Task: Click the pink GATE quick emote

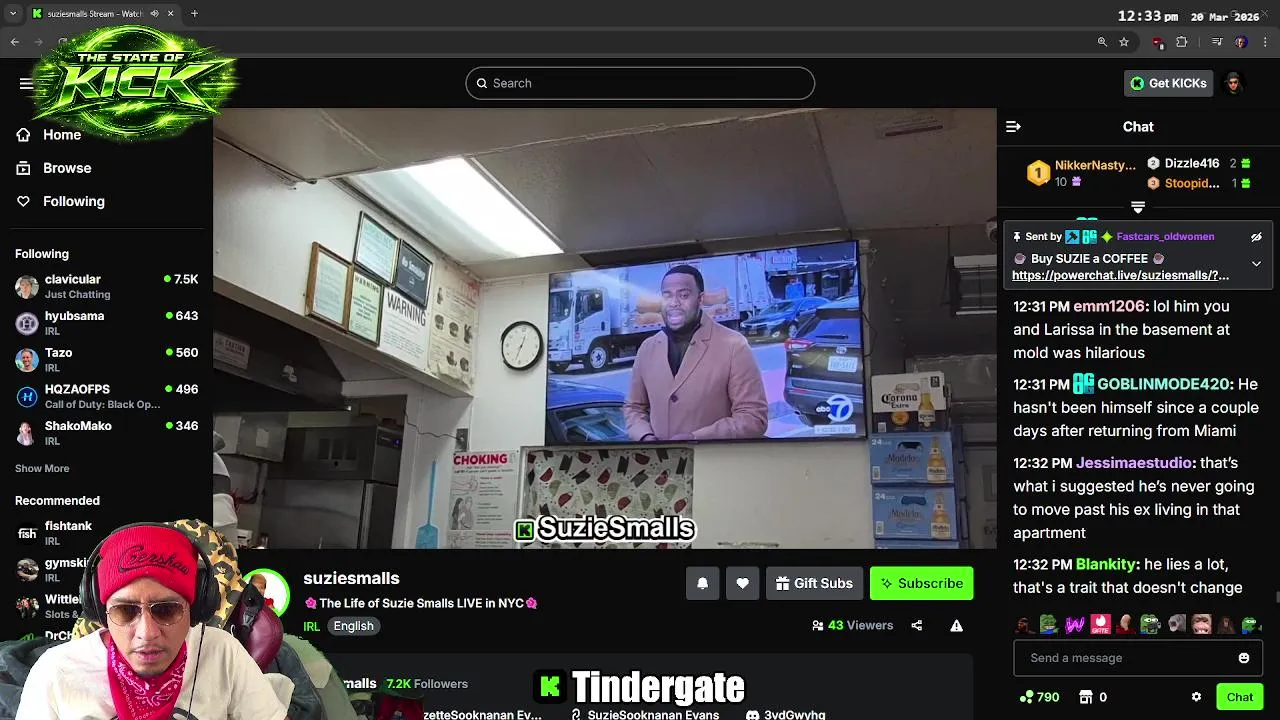Action: coord(1100,625)
